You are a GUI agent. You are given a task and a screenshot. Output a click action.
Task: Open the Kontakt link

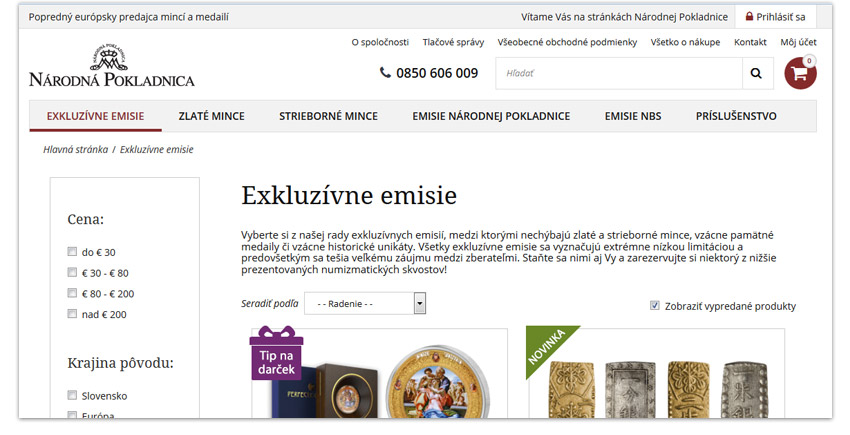click(x=750, y=42)
